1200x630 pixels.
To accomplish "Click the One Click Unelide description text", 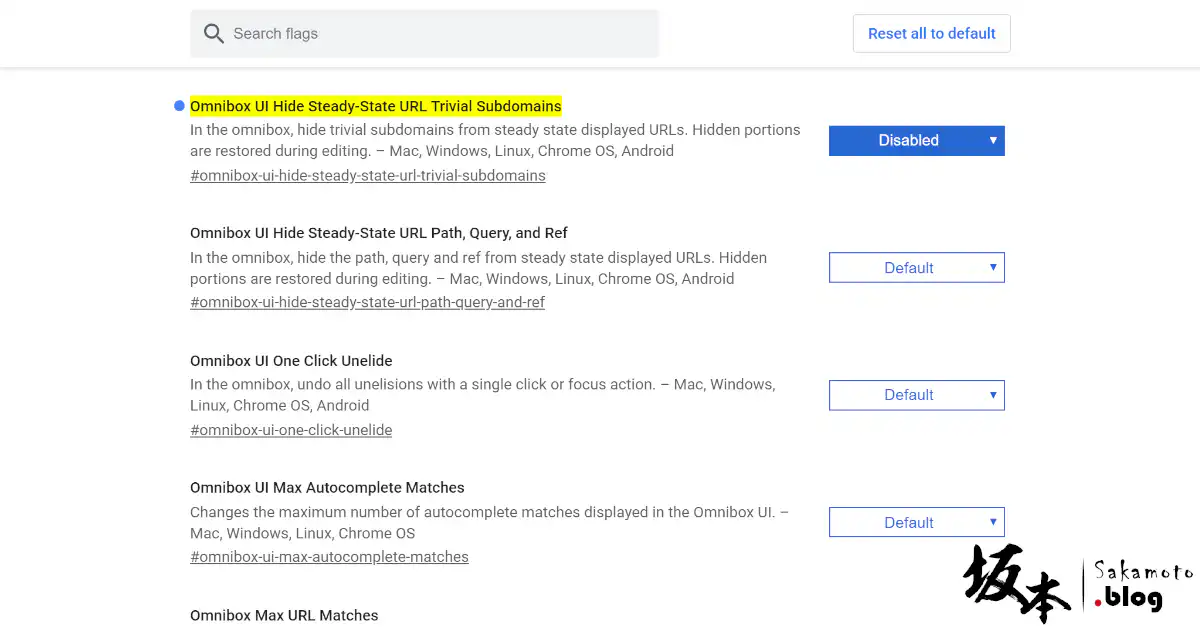I will pos(482,395).
